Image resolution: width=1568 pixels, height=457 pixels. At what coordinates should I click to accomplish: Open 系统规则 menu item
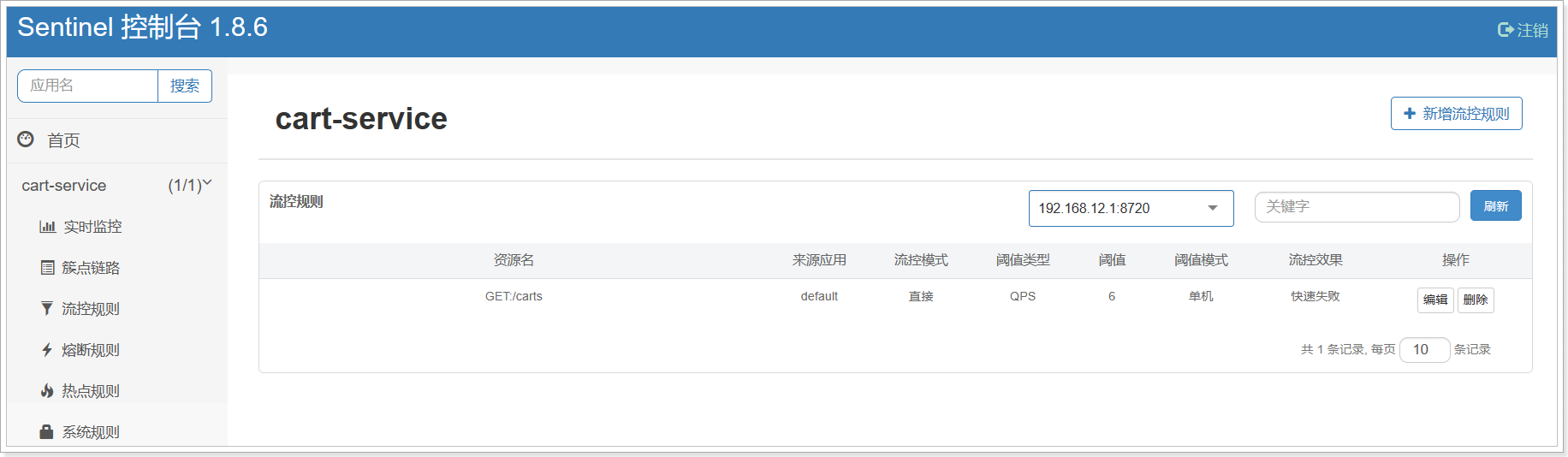pyautogui.click(x=91, y=432)
